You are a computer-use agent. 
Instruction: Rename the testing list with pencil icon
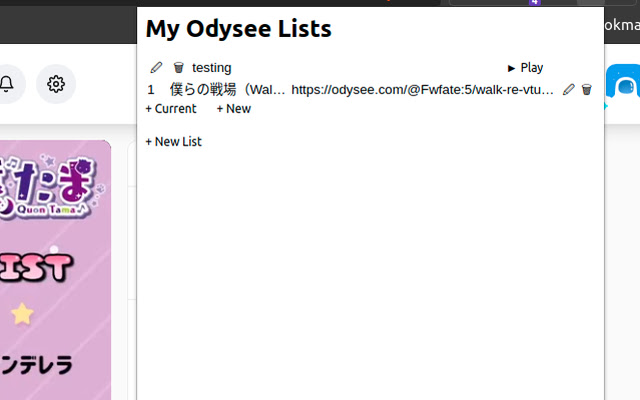coord(156,68)
